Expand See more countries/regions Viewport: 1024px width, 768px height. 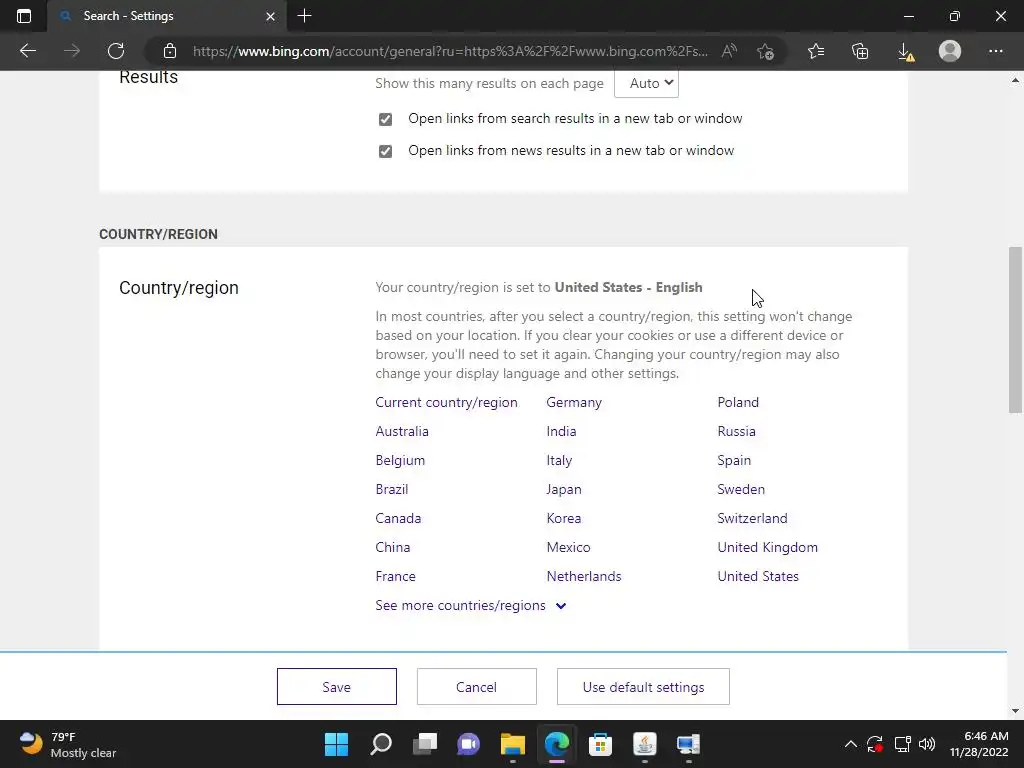coord(470,605)
